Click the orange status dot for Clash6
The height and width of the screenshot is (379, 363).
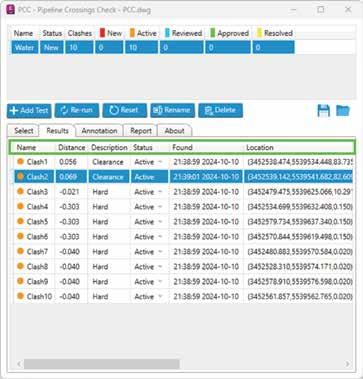coord(20,236)
